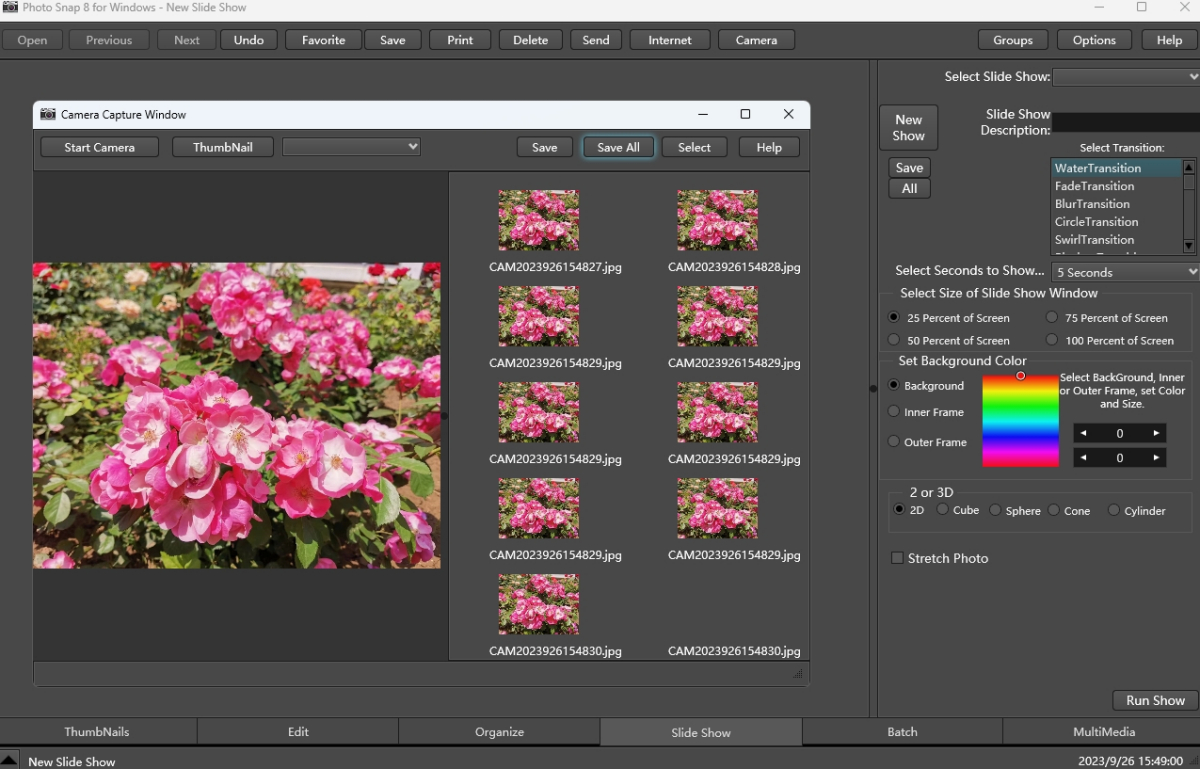This screenshot has height=769, width=1200.
Task: Select the Sphere 3D mode
Action: click(995, 510)
